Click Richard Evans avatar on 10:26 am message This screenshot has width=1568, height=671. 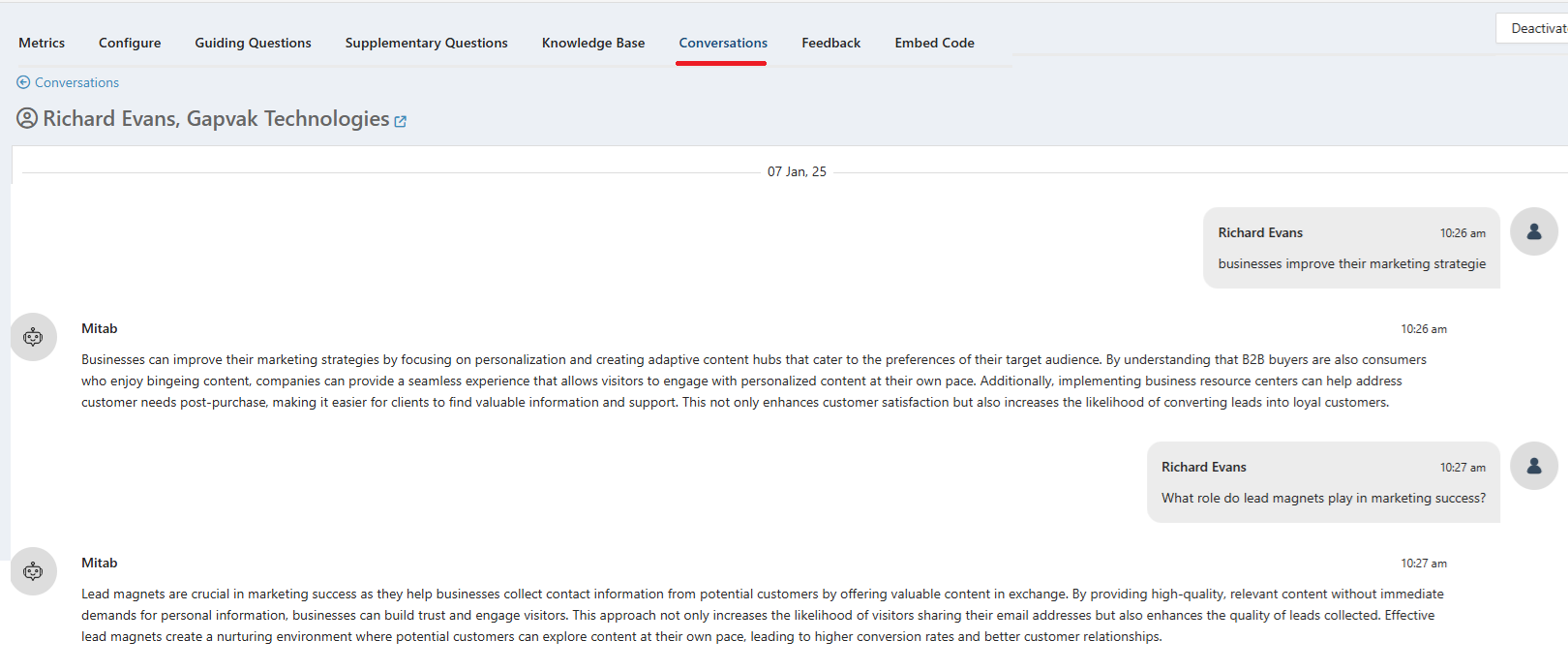tap(1534, 231)
